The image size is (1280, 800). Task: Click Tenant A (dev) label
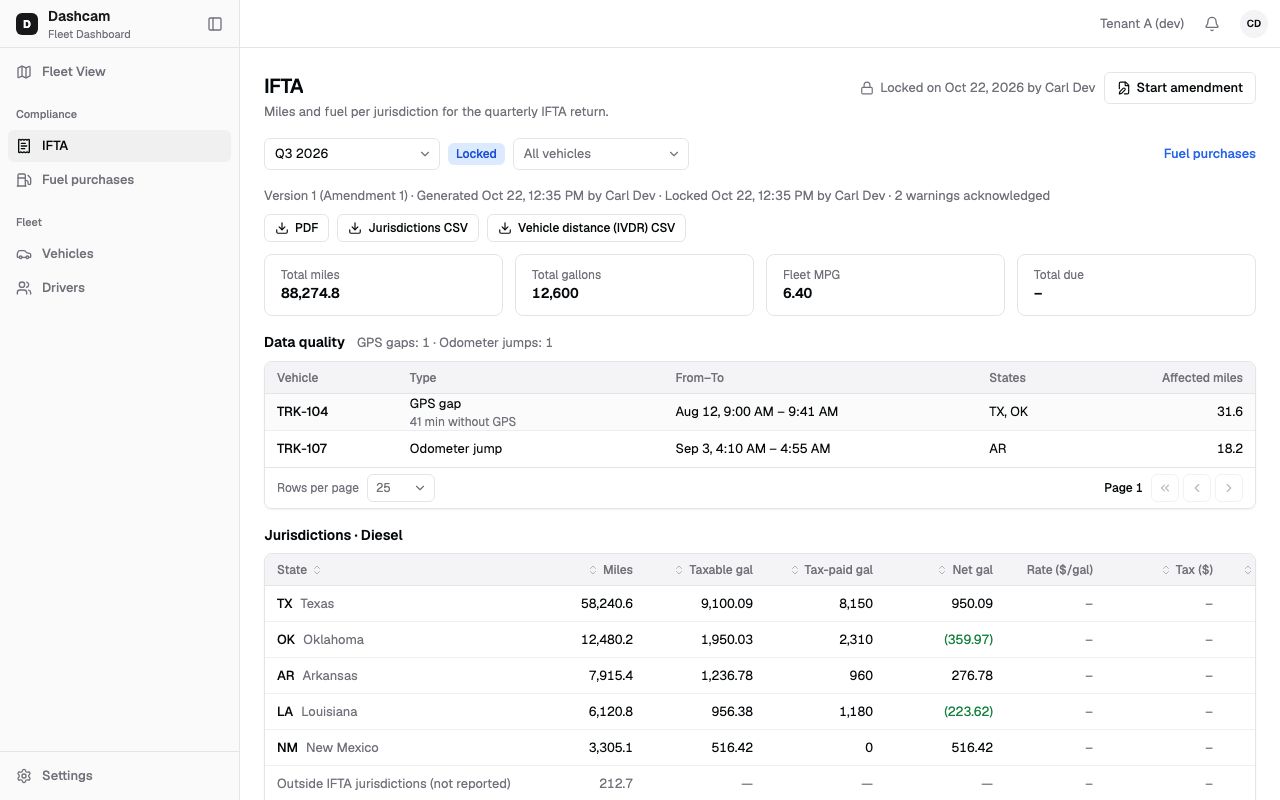(x=1142, y=24)
